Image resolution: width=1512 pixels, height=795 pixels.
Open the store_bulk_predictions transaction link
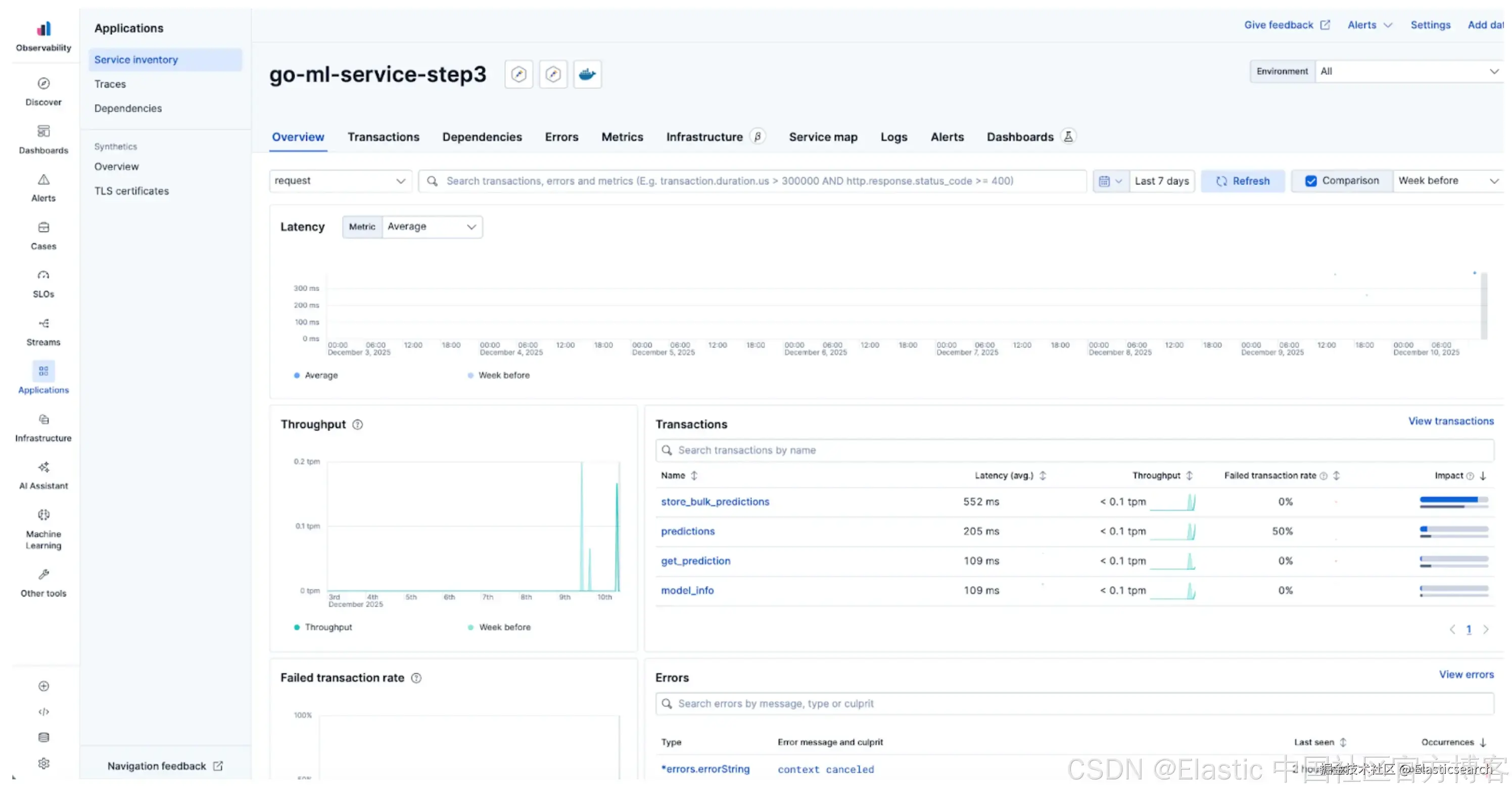point(715,502)
